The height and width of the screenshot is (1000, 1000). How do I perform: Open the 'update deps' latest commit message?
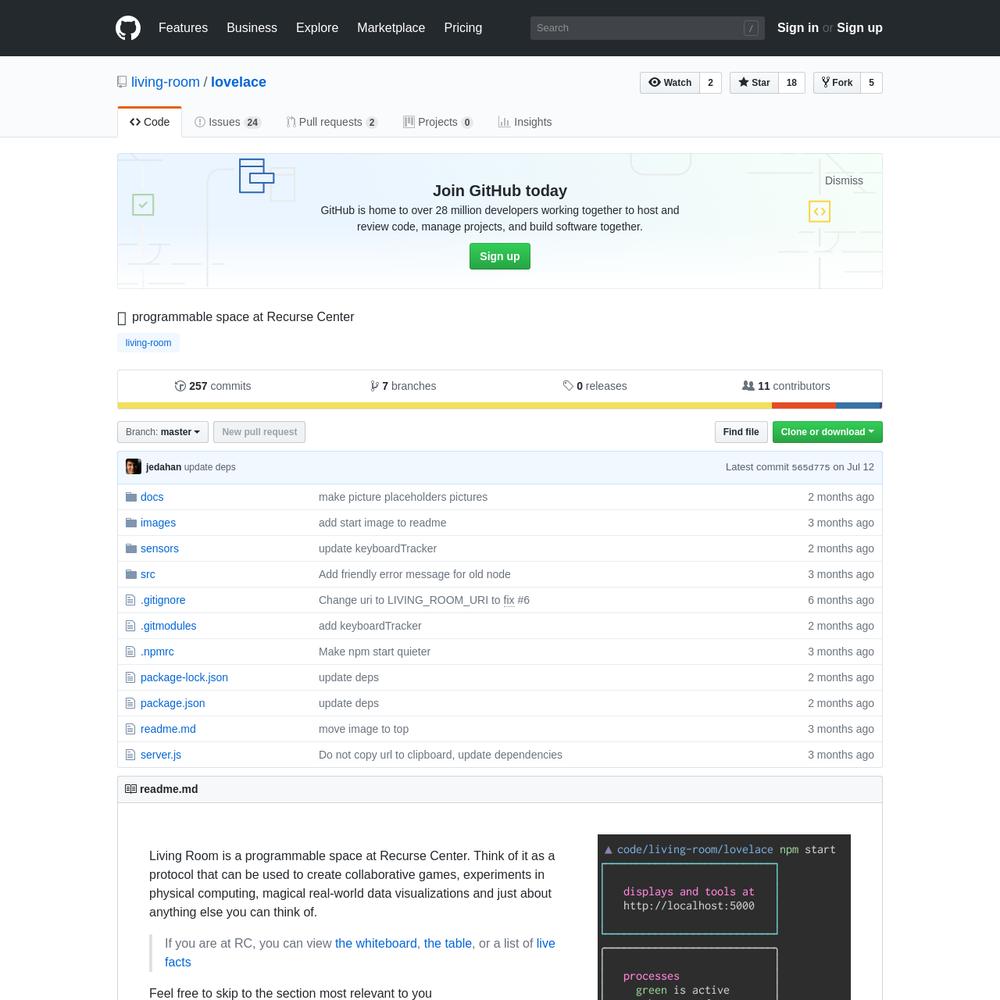(210, 467)
